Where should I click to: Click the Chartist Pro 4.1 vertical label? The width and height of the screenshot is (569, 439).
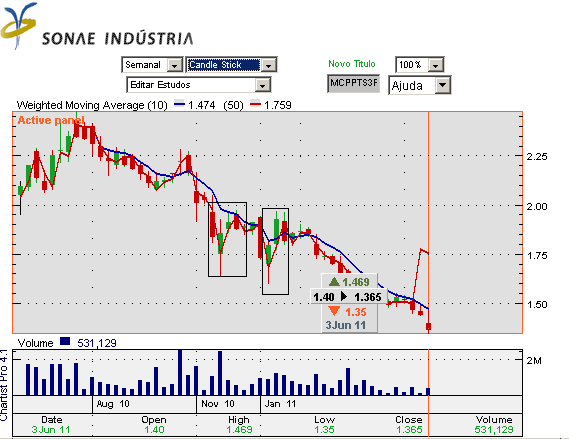click(4, 385)
